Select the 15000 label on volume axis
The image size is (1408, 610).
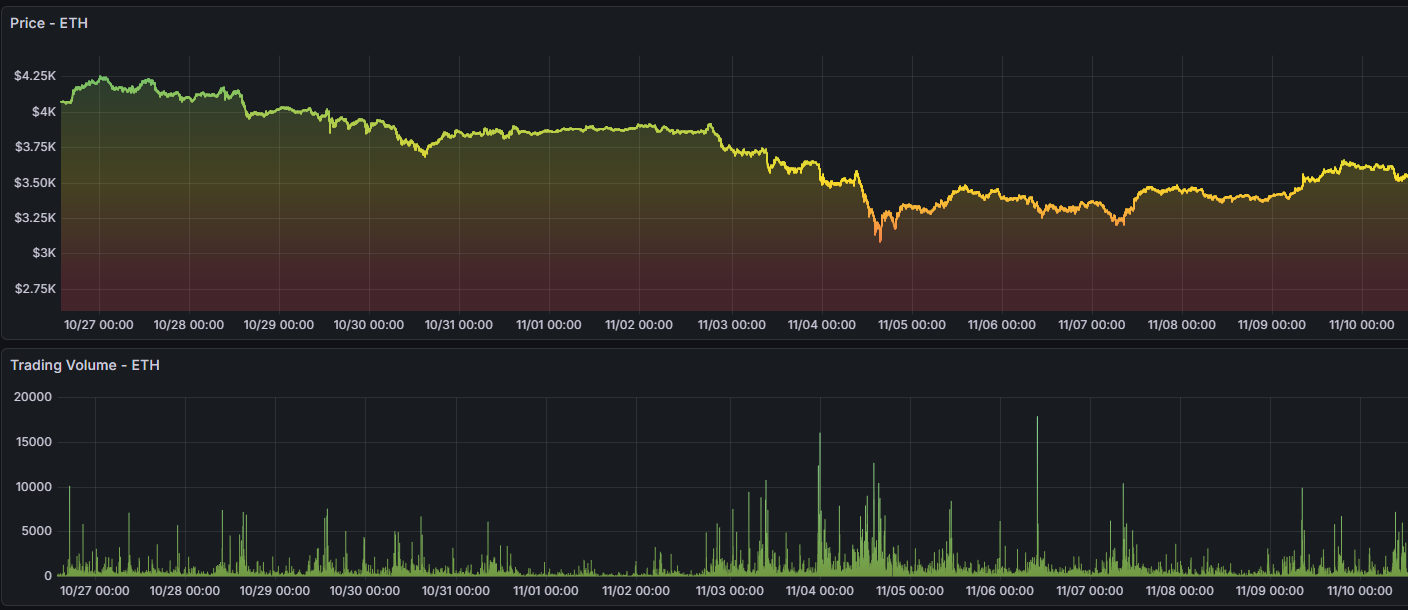[33, 442]
